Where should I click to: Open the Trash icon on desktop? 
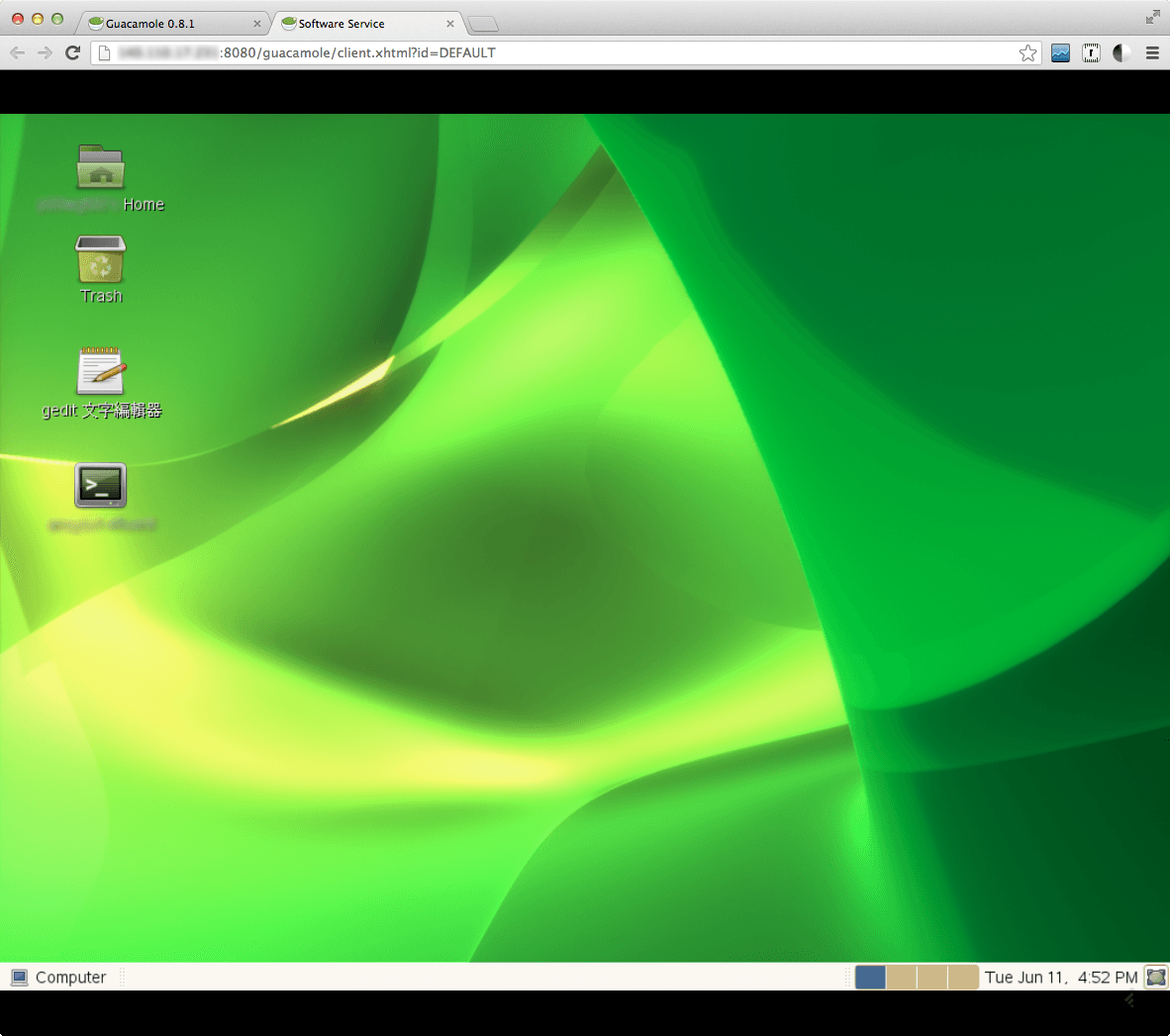101,261
